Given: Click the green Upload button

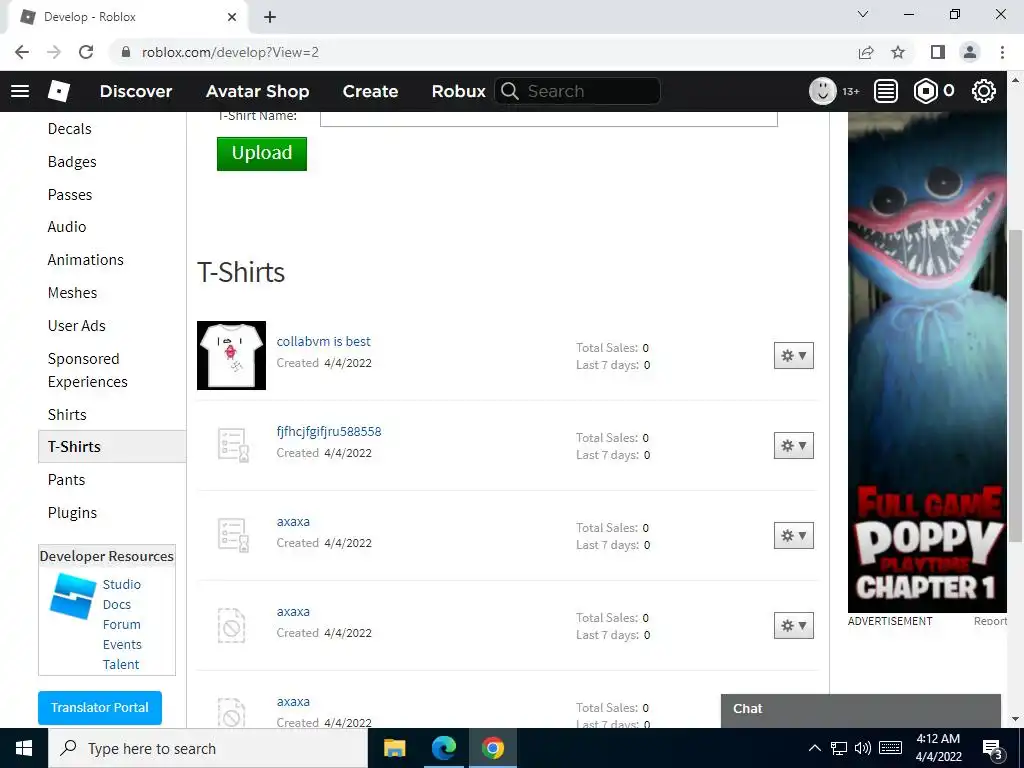Looking at the screenshot, I should tap(262, 153).
